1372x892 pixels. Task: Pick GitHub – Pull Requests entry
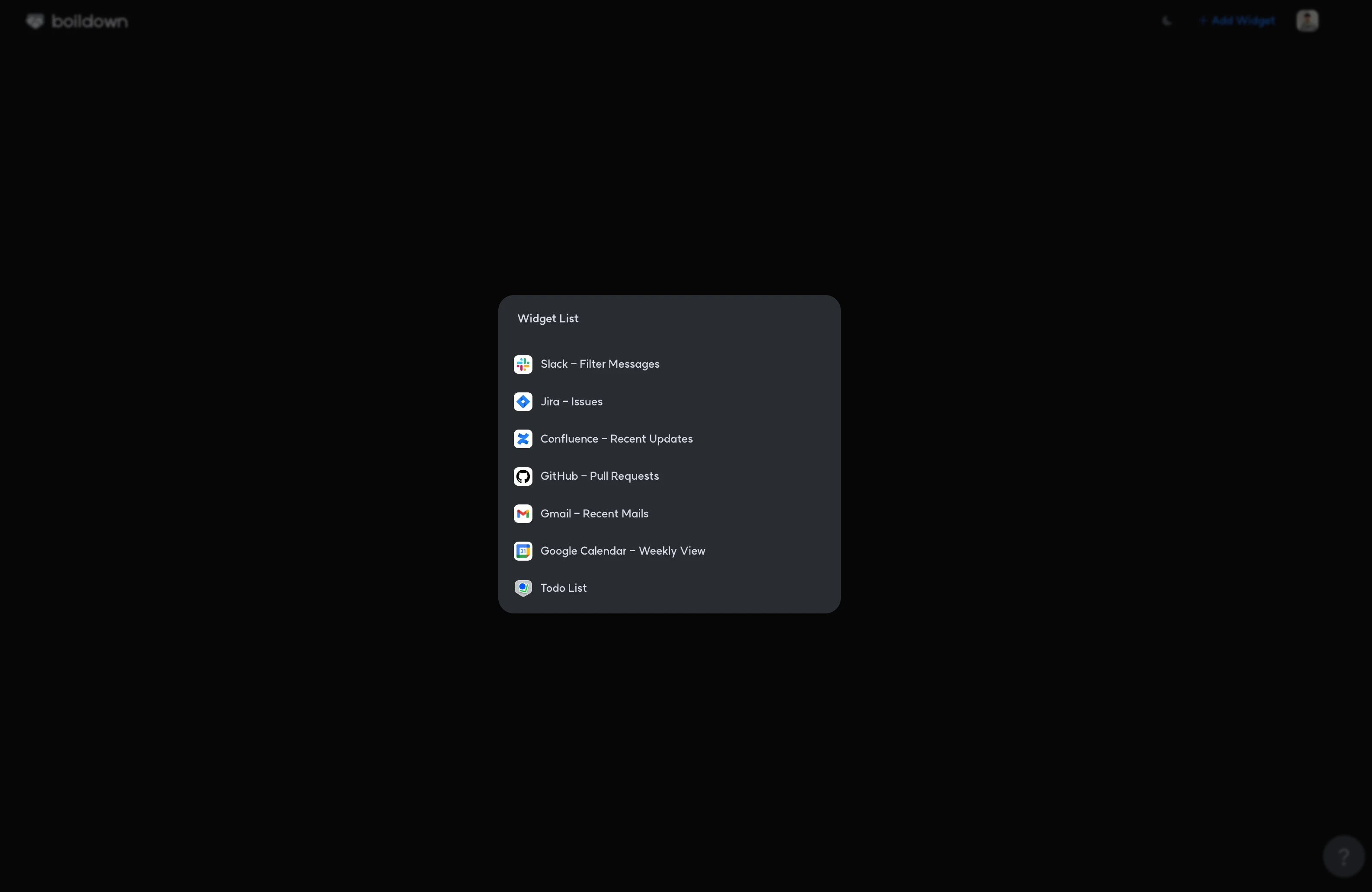[599, 476]
